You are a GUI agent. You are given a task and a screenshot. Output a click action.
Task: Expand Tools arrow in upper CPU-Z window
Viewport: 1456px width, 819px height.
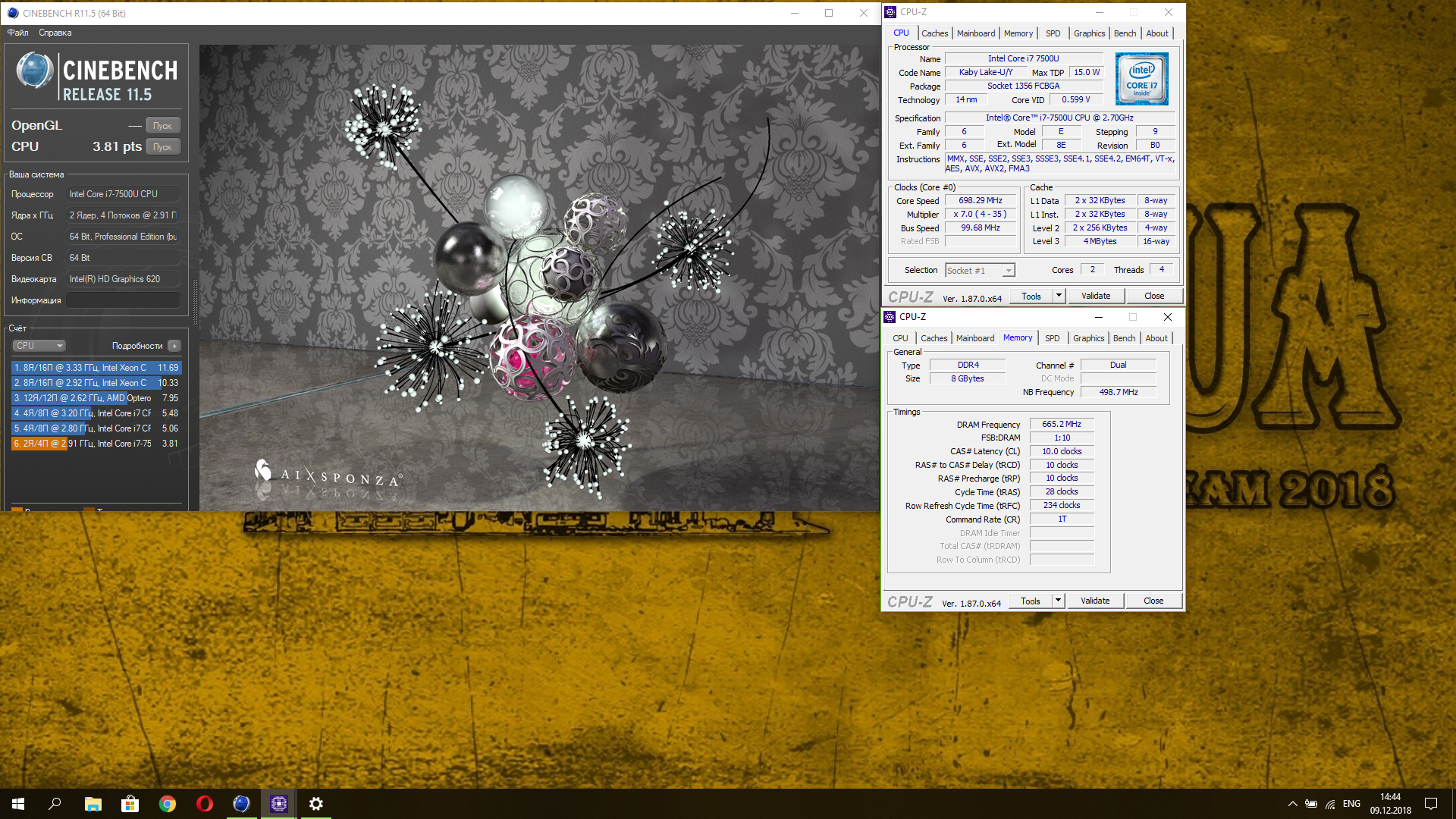pos(1059,296)
